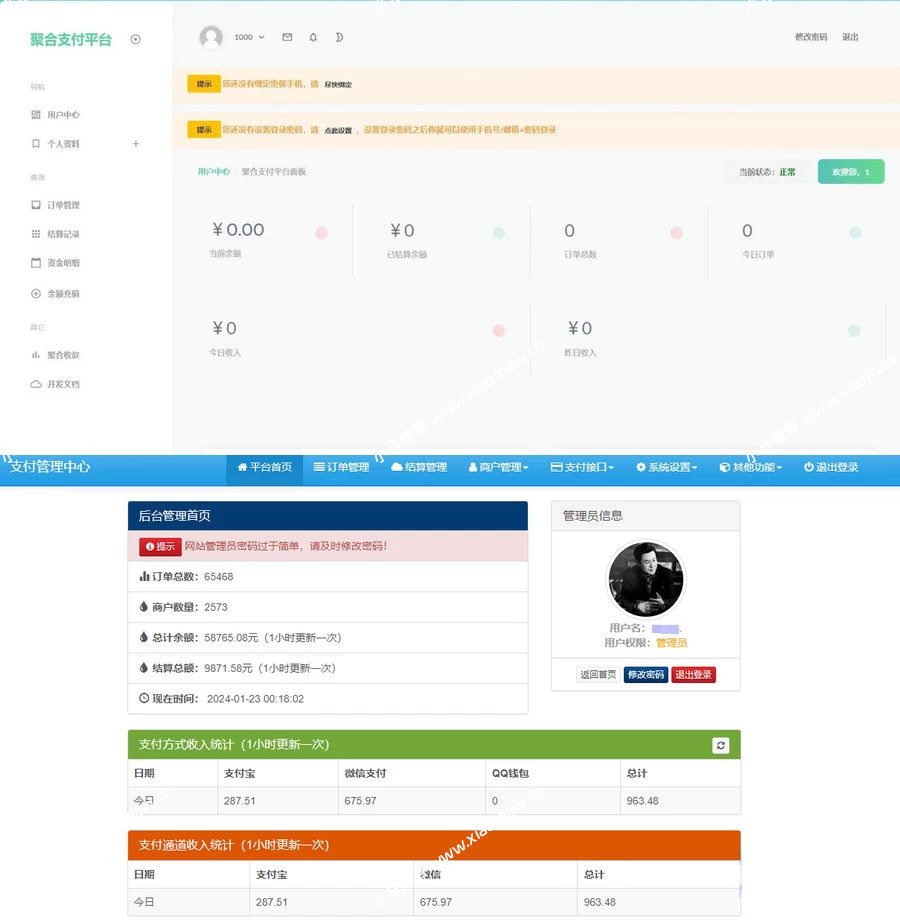Expand 个人资料 with the plus icon
The height and width of the screenshot is (920, 900).
136,144
